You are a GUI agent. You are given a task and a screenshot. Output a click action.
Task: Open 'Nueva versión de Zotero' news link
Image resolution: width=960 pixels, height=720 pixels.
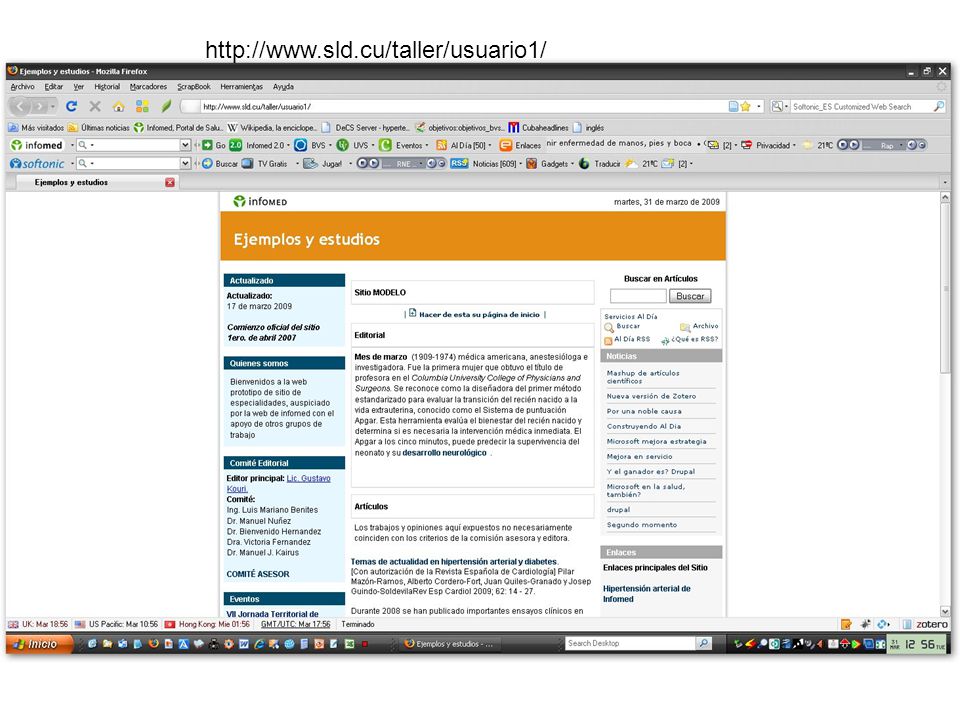pyautogui.click(x=651, y=396)
